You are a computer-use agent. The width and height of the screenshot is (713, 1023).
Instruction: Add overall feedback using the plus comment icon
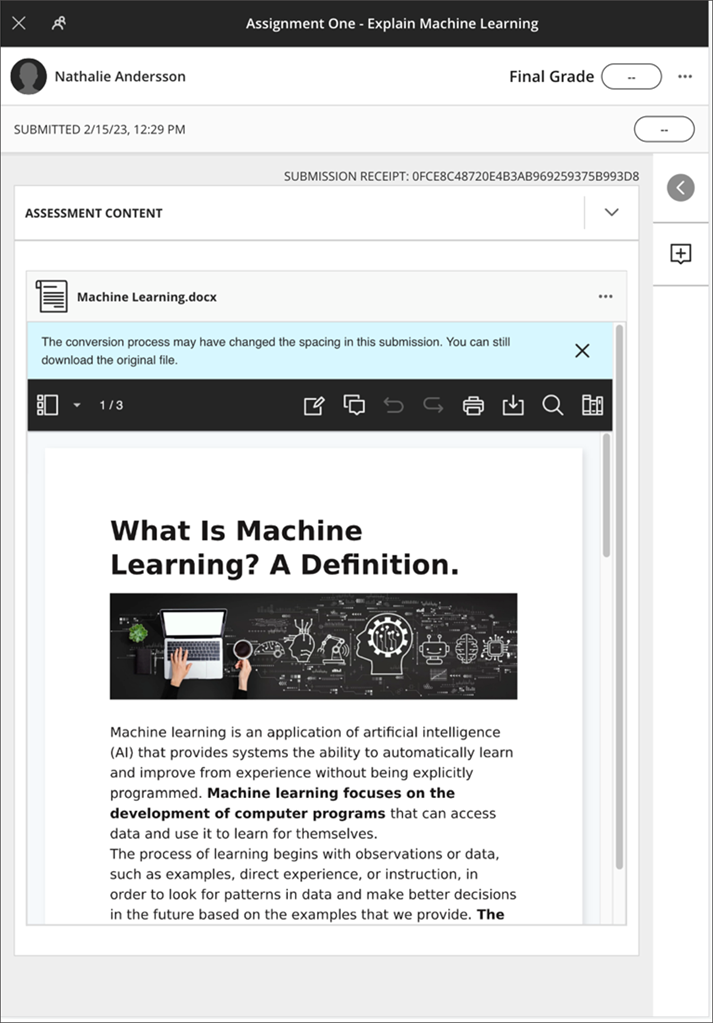coord(681,254)
